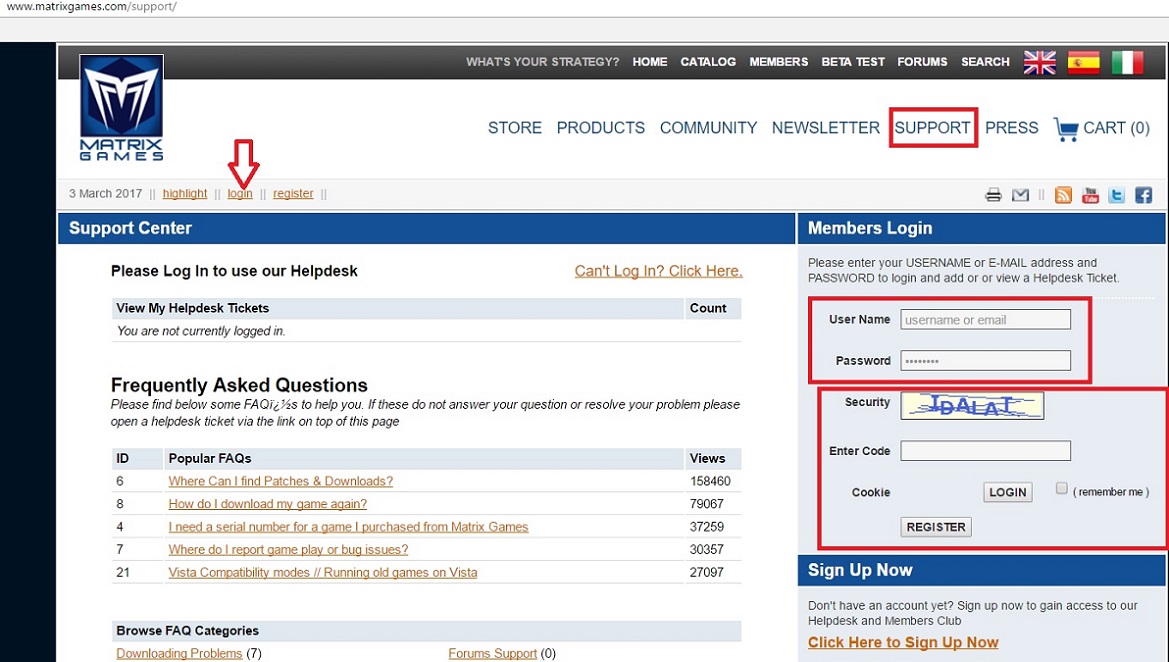This screenshot has height=662, width=1169.
Task: Click the login link under date
Action: [240, 194]
